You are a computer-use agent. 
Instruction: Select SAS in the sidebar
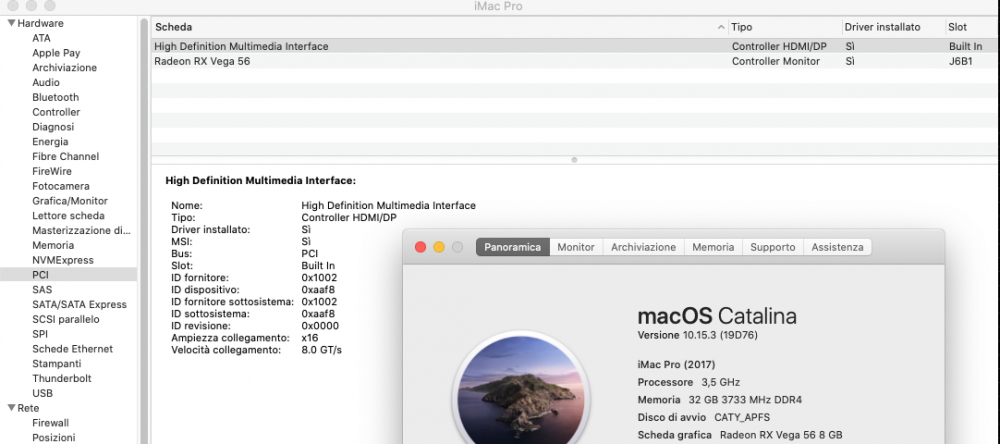coord(42,290)
